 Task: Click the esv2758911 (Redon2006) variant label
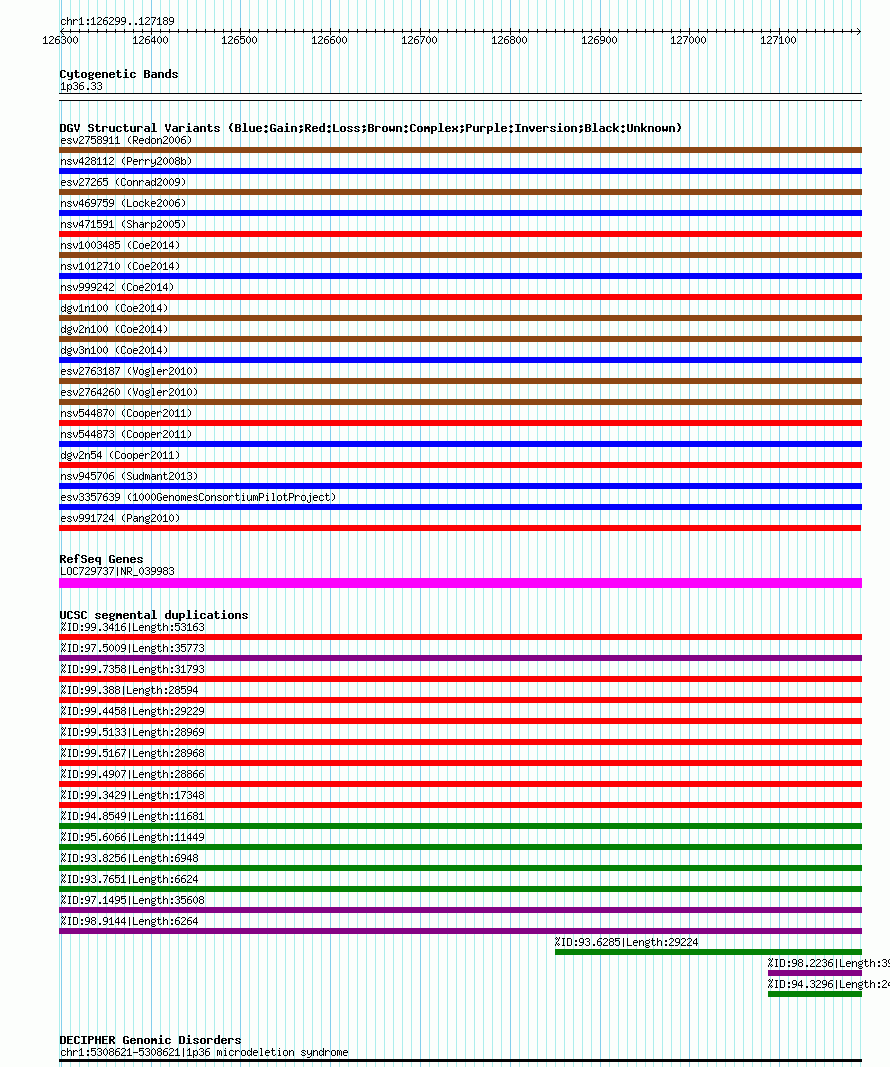click(x=126, y=140)
